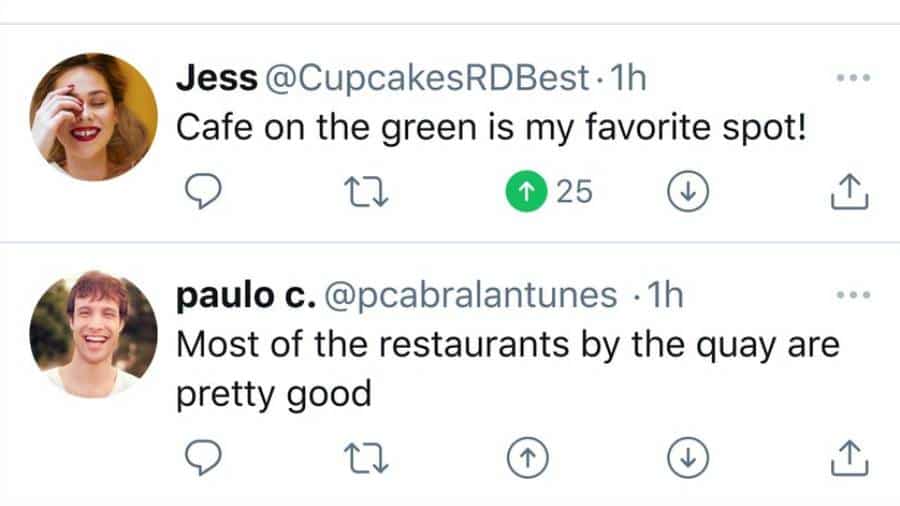Reply to paulo c.'s tweet

[x=204, y=458]
